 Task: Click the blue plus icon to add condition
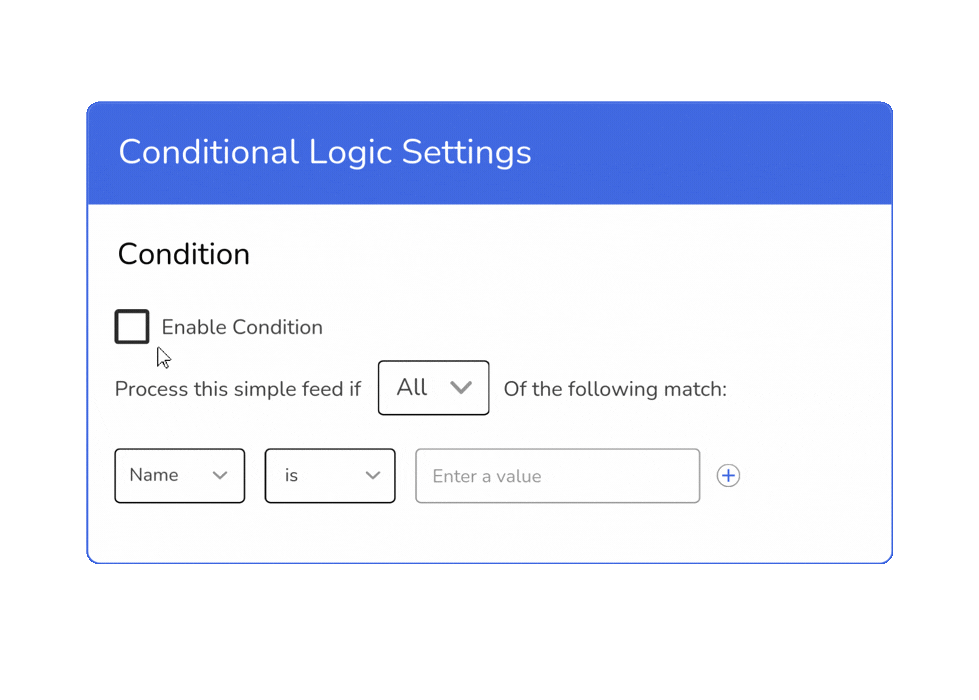coord(728,476)
